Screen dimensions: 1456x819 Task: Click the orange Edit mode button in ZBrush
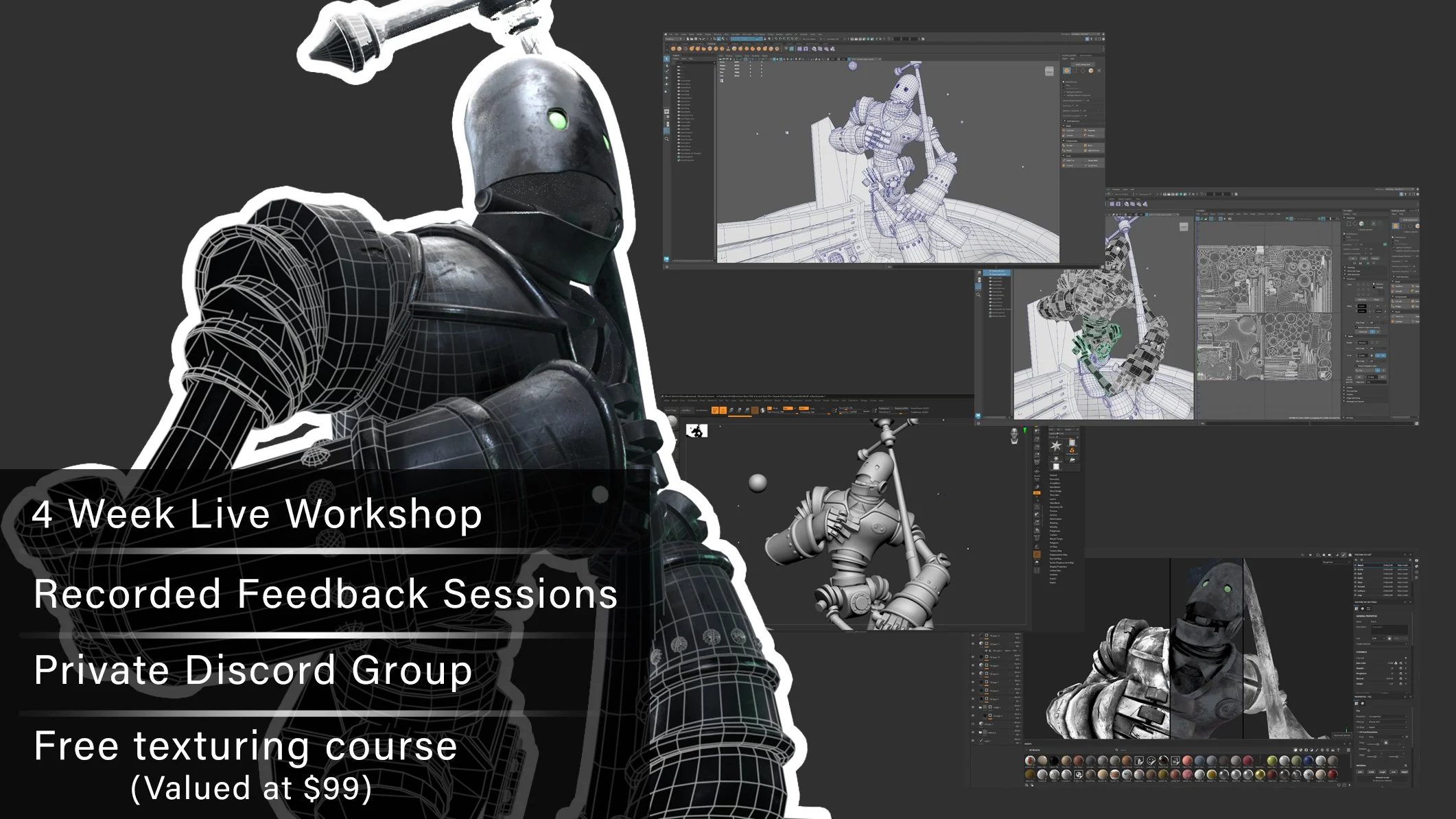(x=715, y=410)
